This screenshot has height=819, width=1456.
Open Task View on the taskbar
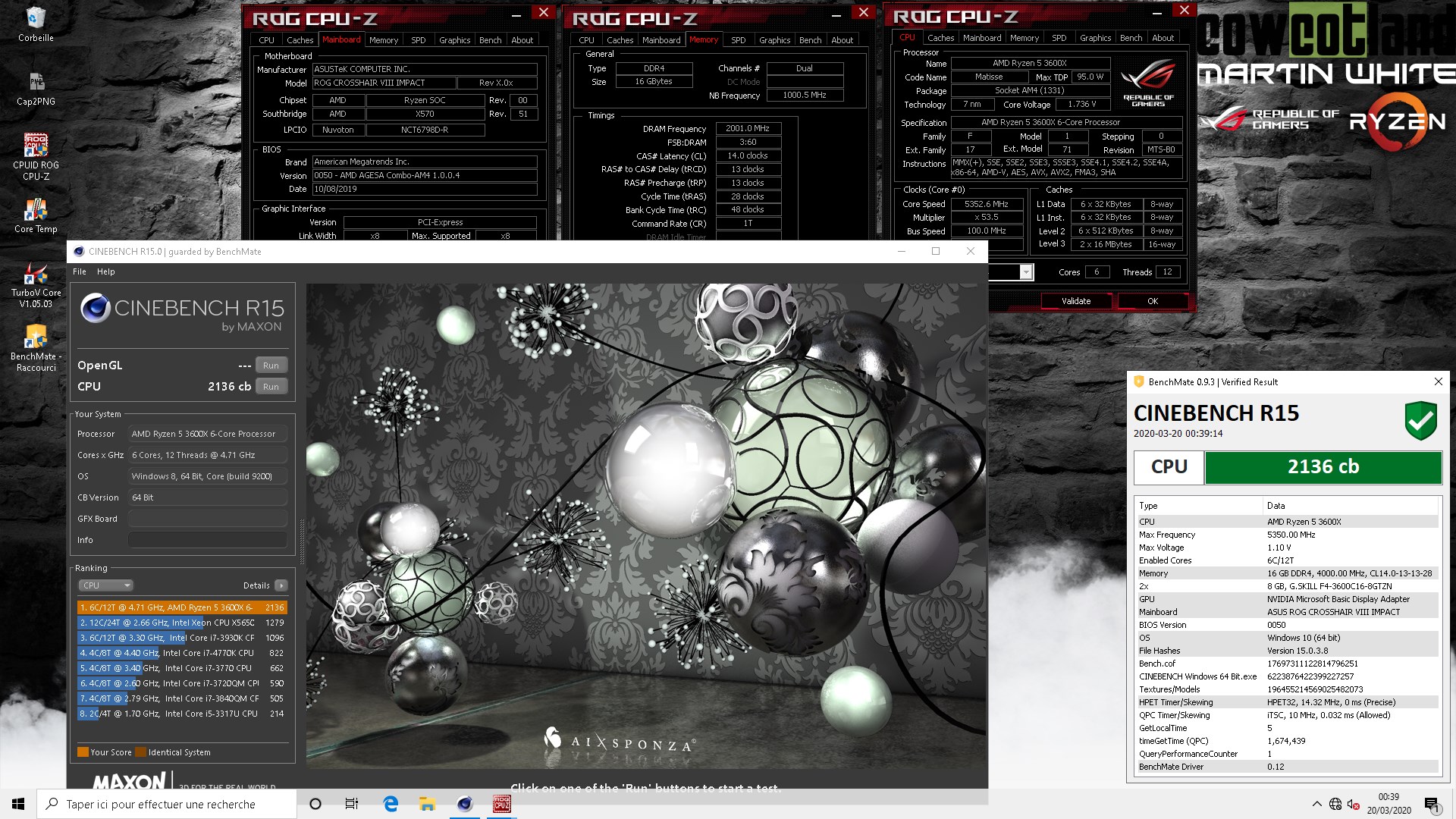(x=352, y=804)
